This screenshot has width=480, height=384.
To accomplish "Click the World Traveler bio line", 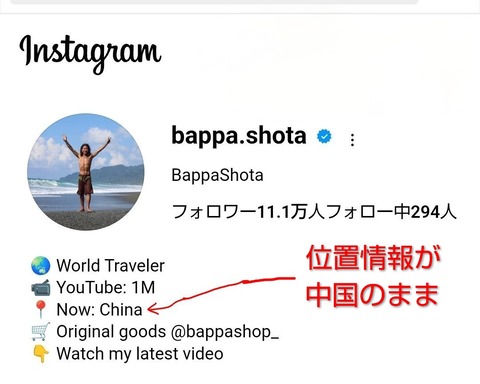I will [x=110, y=266].
